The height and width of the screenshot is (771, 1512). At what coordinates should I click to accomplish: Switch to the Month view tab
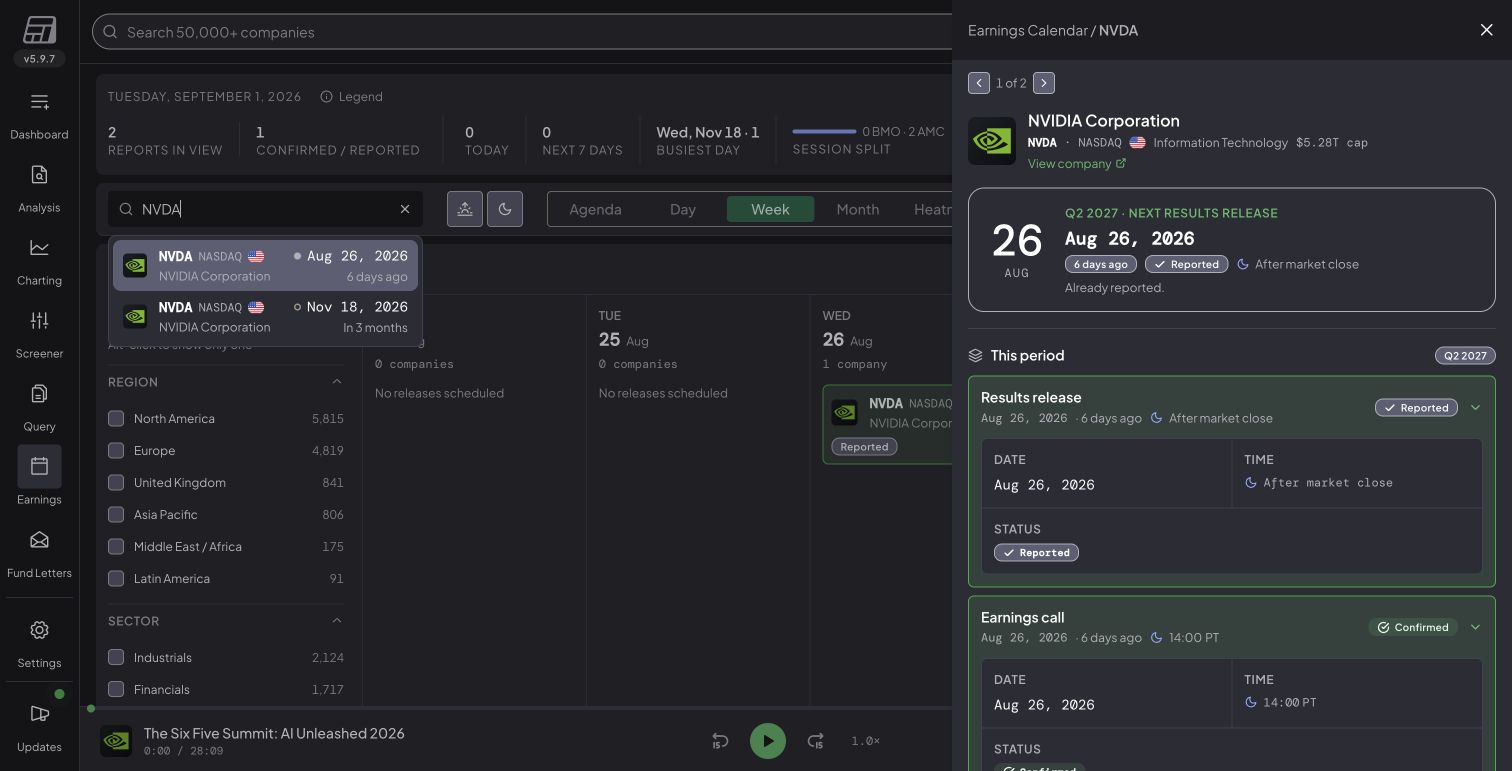click(x=858, y=209)
